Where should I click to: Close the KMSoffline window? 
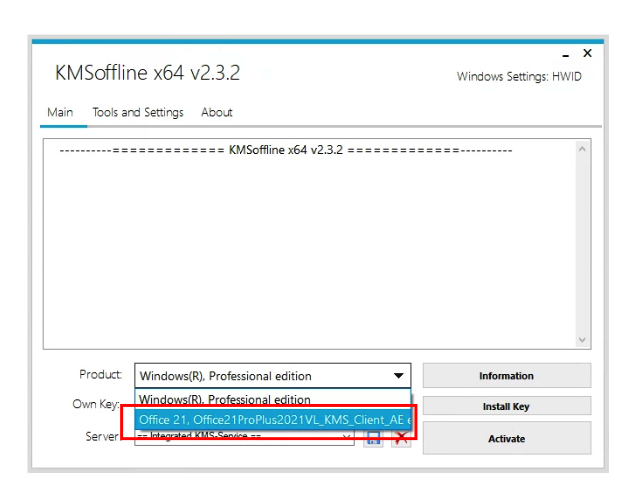(x=588, y=53)
